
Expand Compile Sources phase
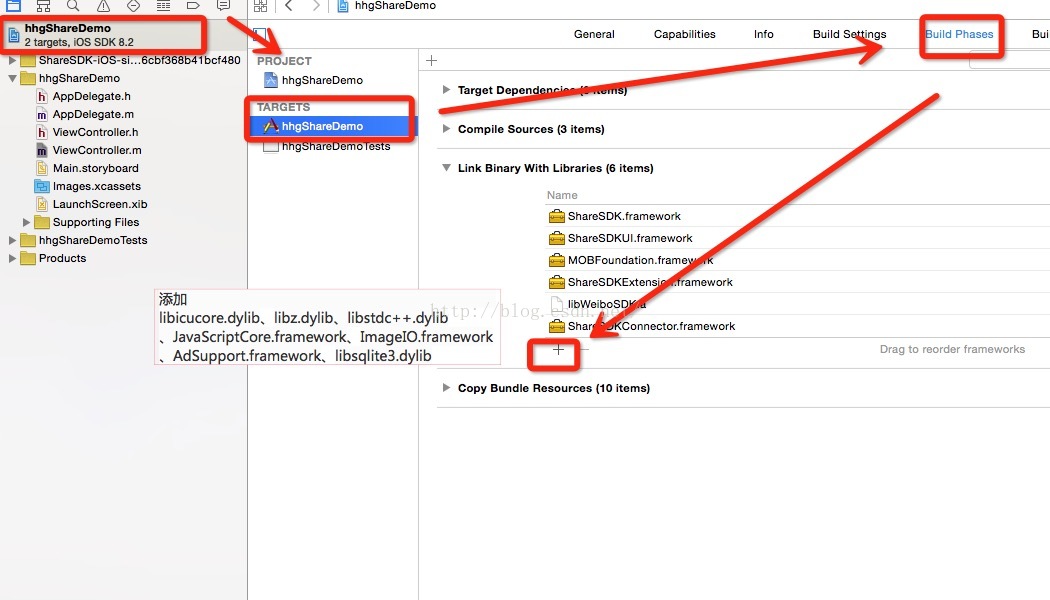pyautogui.click(x=446, y=129)
